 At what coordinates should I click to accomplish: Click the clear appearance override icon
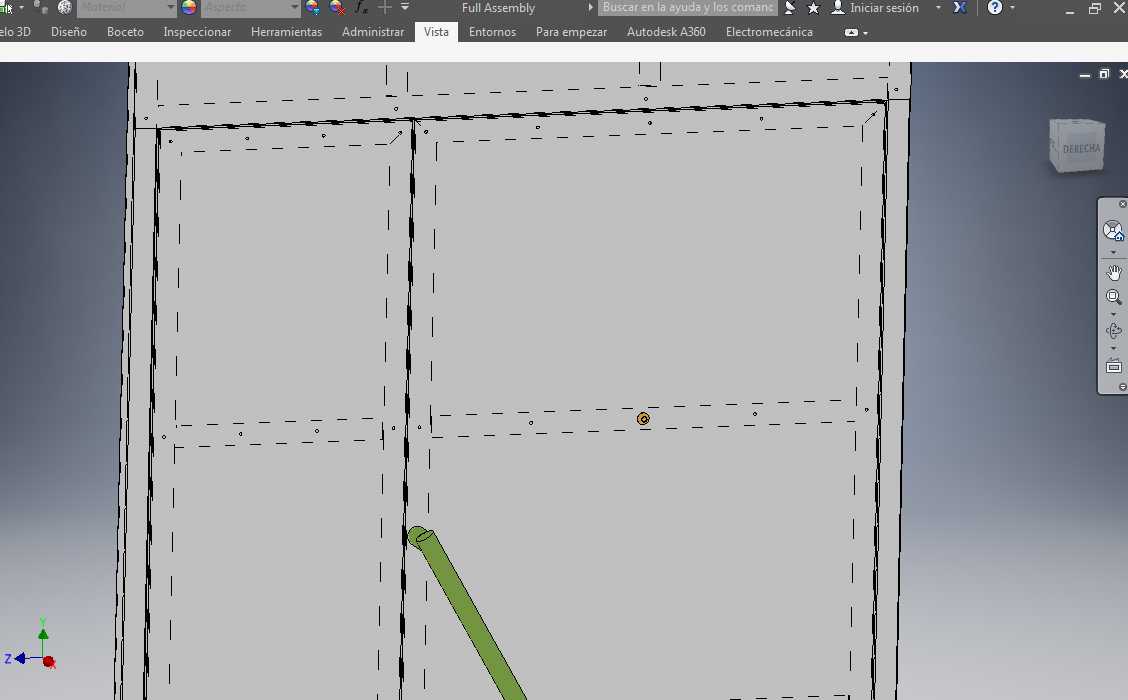coord(337,8)
